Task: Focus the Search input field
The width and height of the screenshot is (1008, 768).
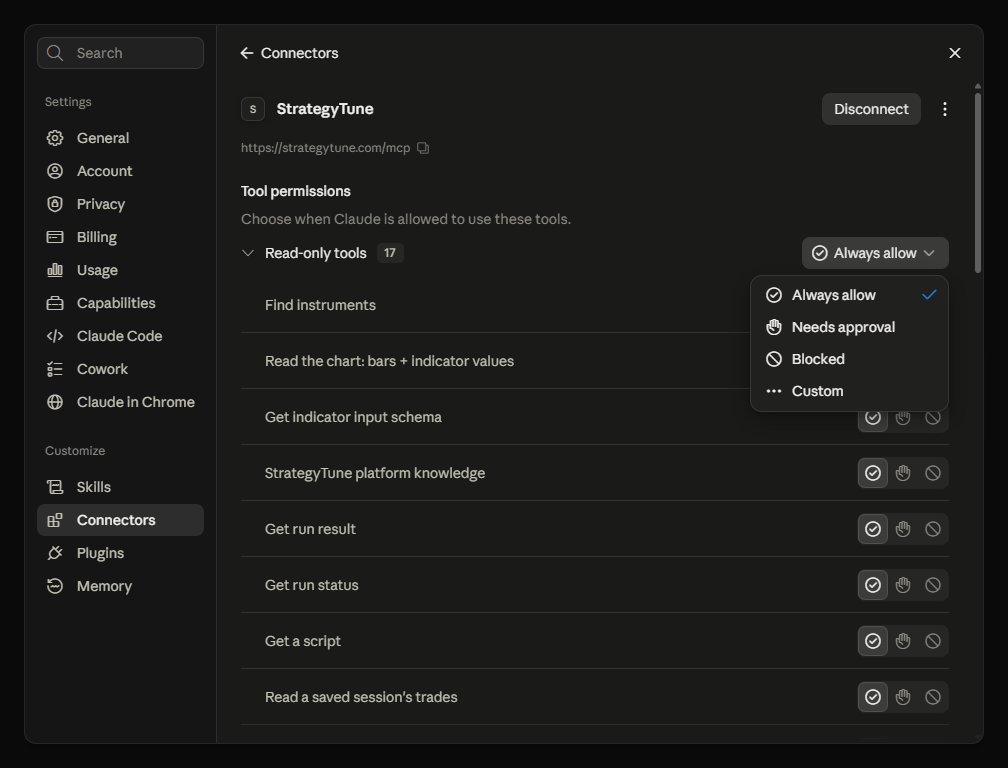Action: pos(120,53)
